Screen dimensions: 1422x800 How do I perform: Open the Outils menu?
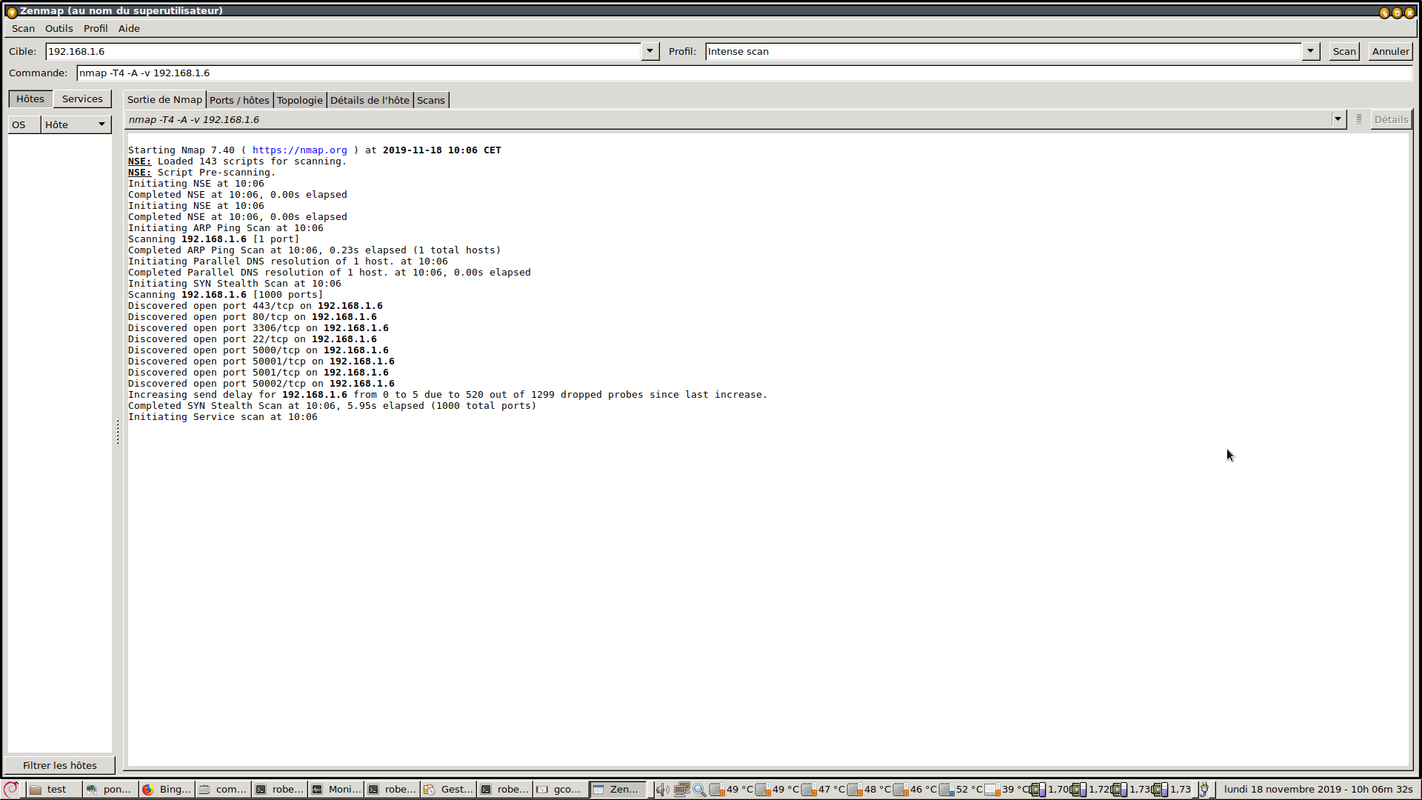tap(59, 28)
